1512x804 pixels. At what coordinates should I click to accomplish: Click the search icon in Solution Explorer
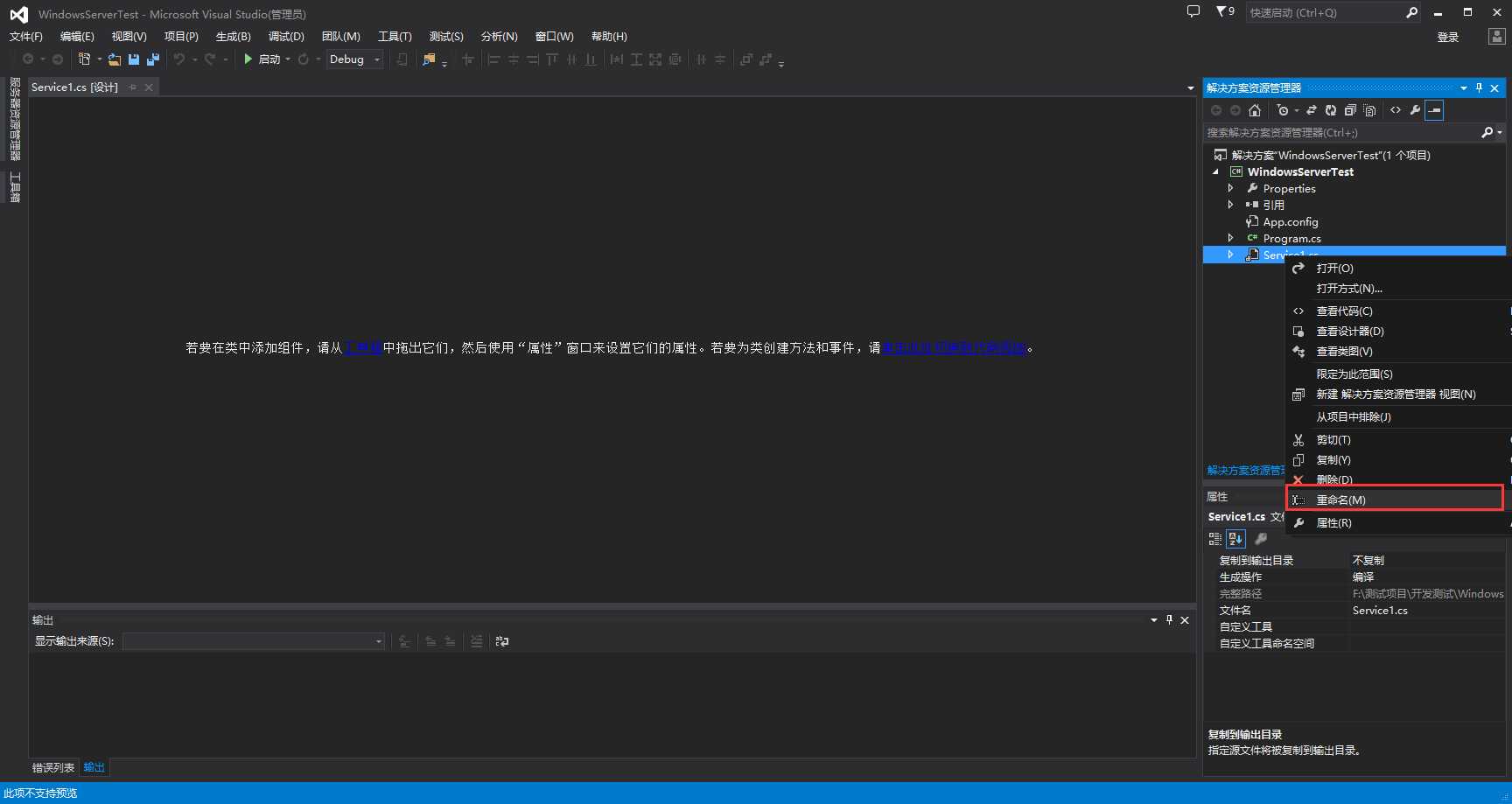[1487, 133]
